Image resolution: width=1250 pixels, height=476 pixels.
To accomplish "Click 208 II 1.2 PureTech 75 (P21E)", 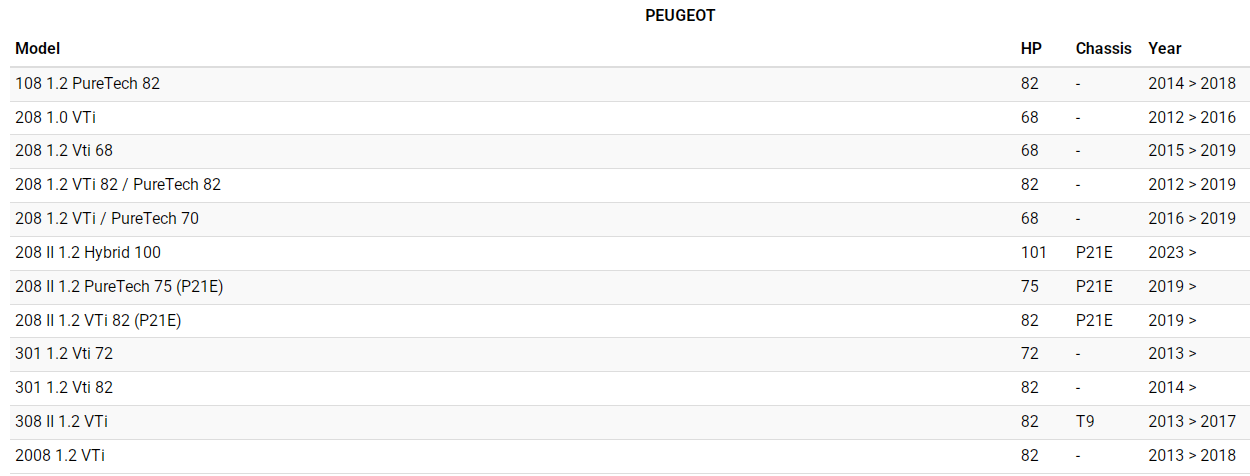I will click(x=119, y=287).
